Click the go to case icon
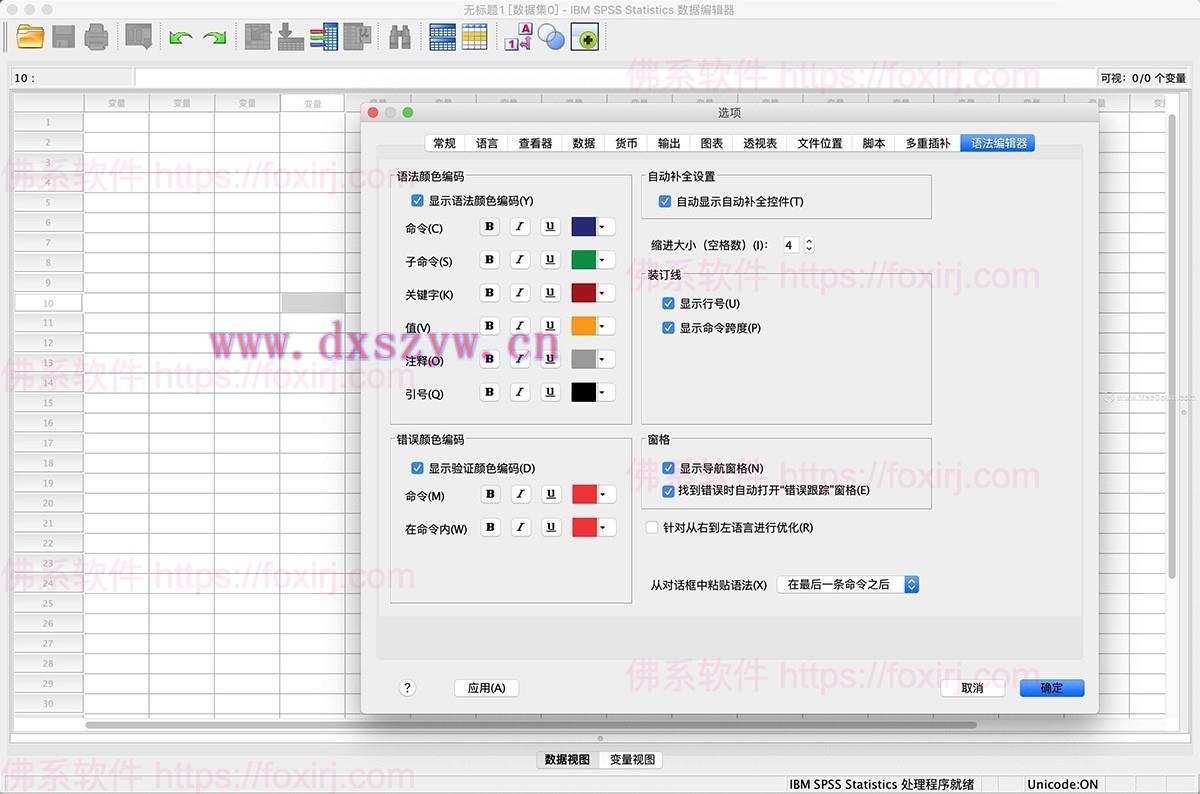The image size is (1200, 794). 258,38
